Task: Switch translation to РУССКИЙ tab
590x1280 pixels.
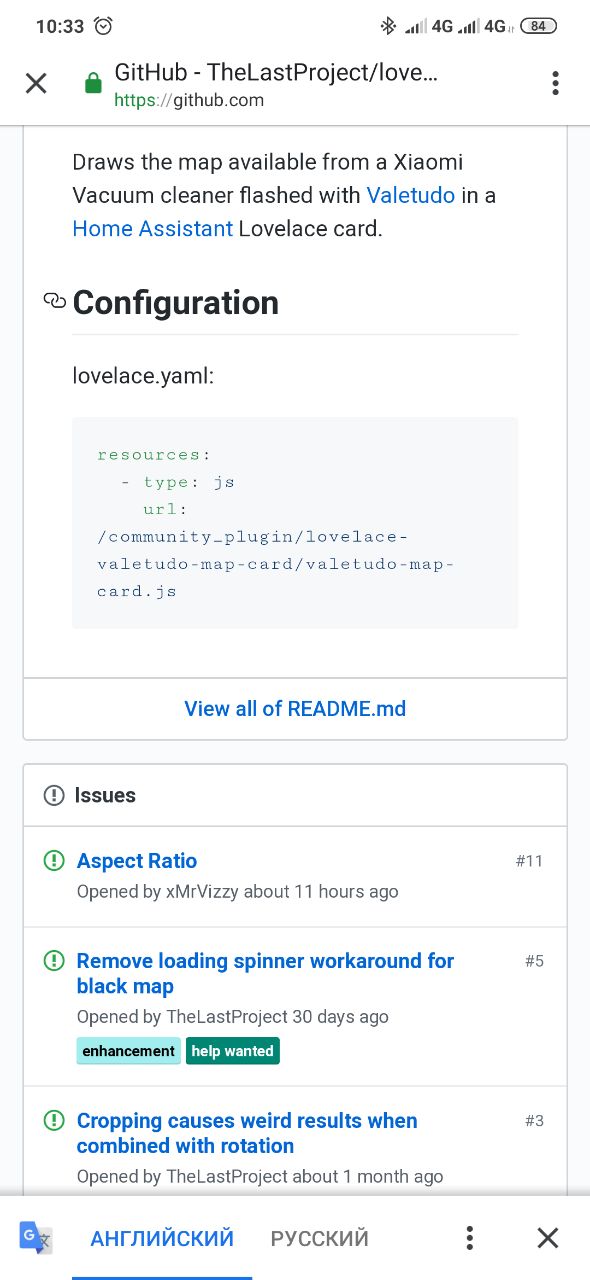Action: click(x=319, y=1238)
